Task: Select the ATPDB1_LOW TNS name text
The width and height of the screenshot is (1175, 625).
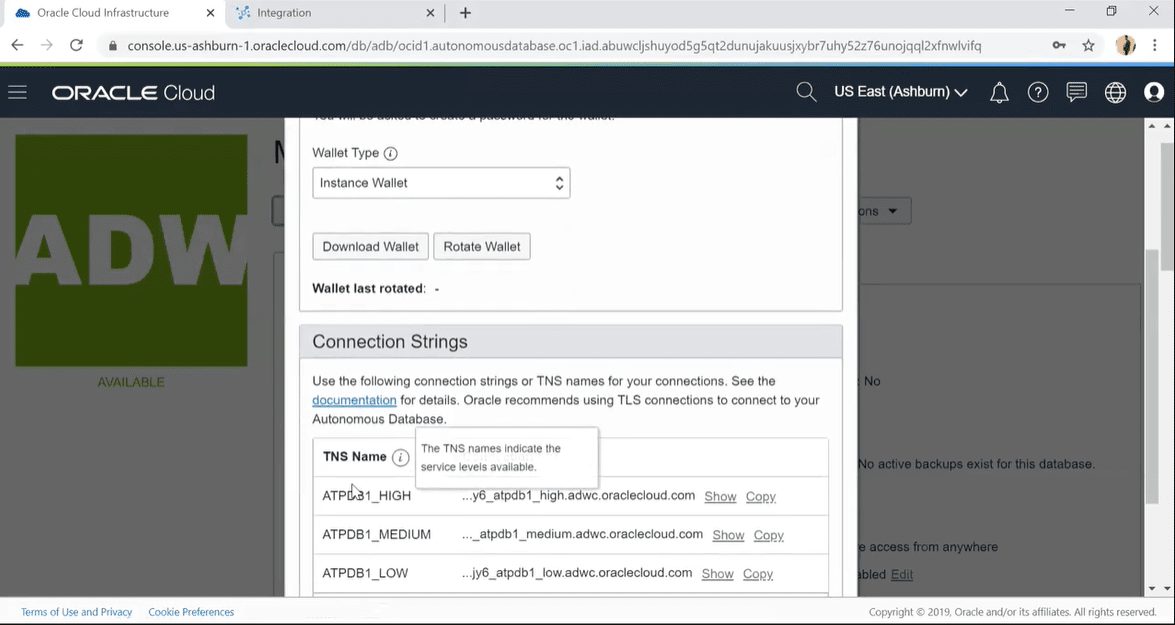Action: [x=366, y=573]
